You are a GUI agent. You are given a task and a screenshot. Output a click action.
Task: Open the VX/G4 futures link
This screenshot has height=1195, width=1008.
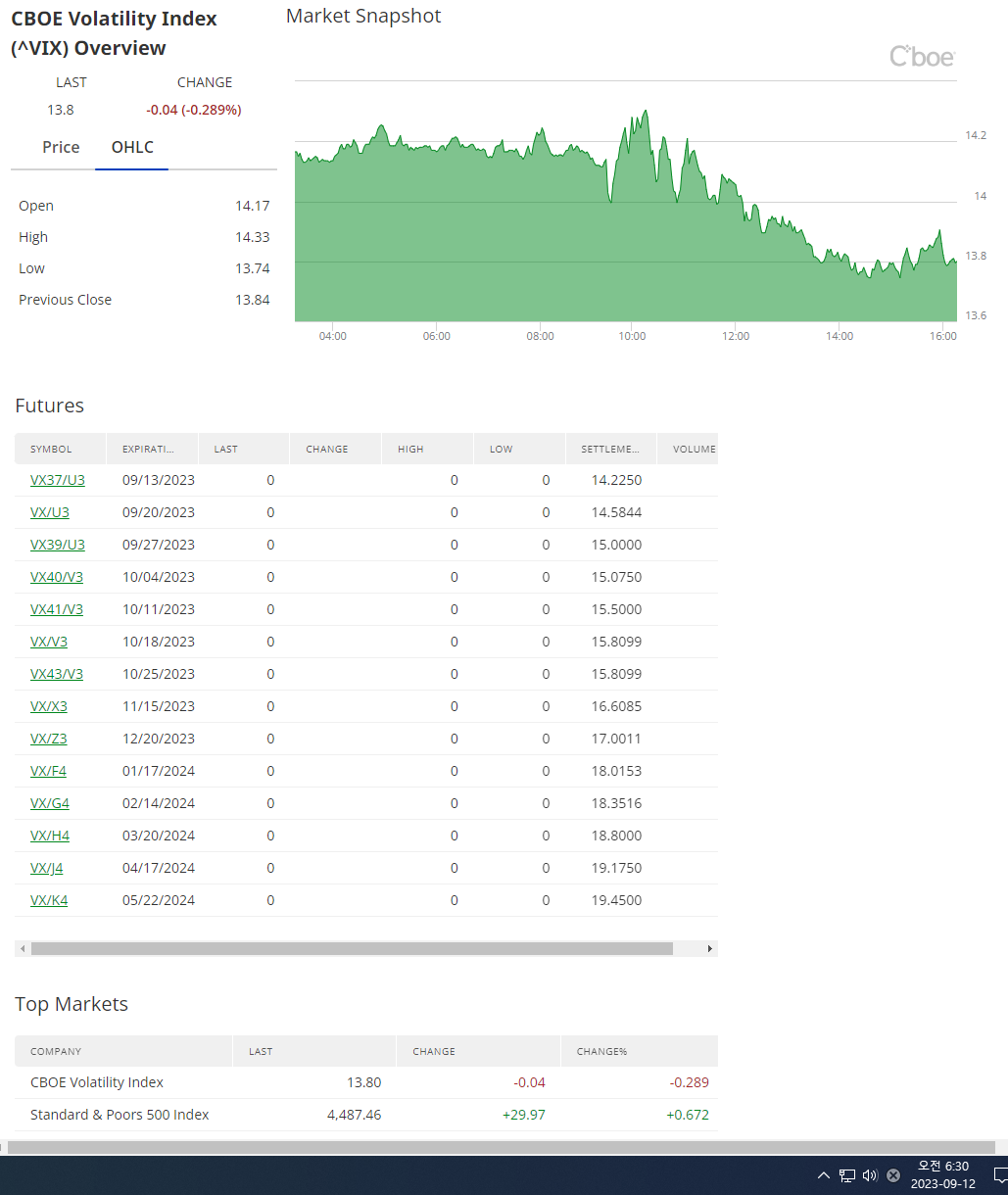50,803
